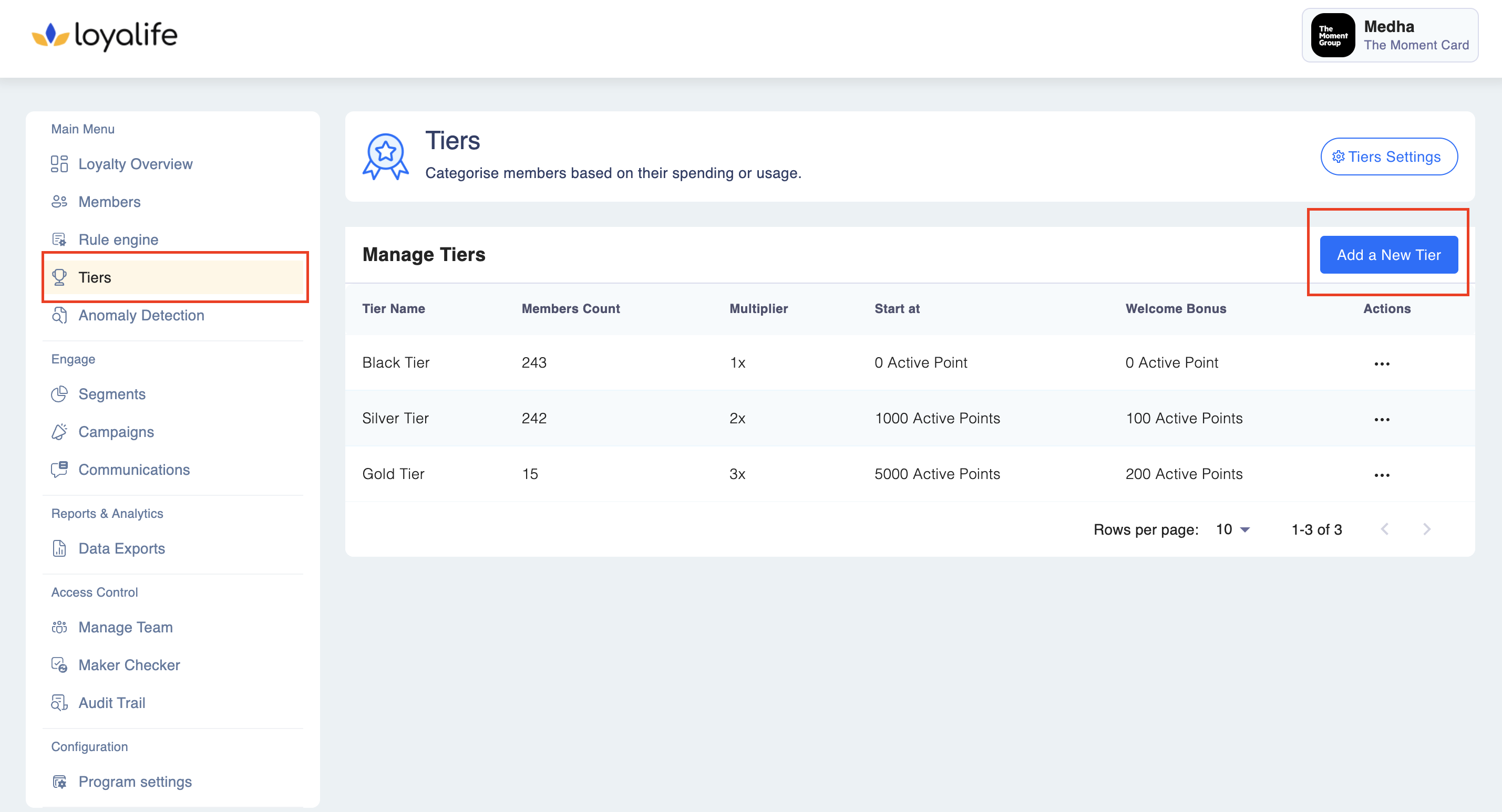Open Medha account profile card
The image size is (1502, 812).
point(1390,36)
